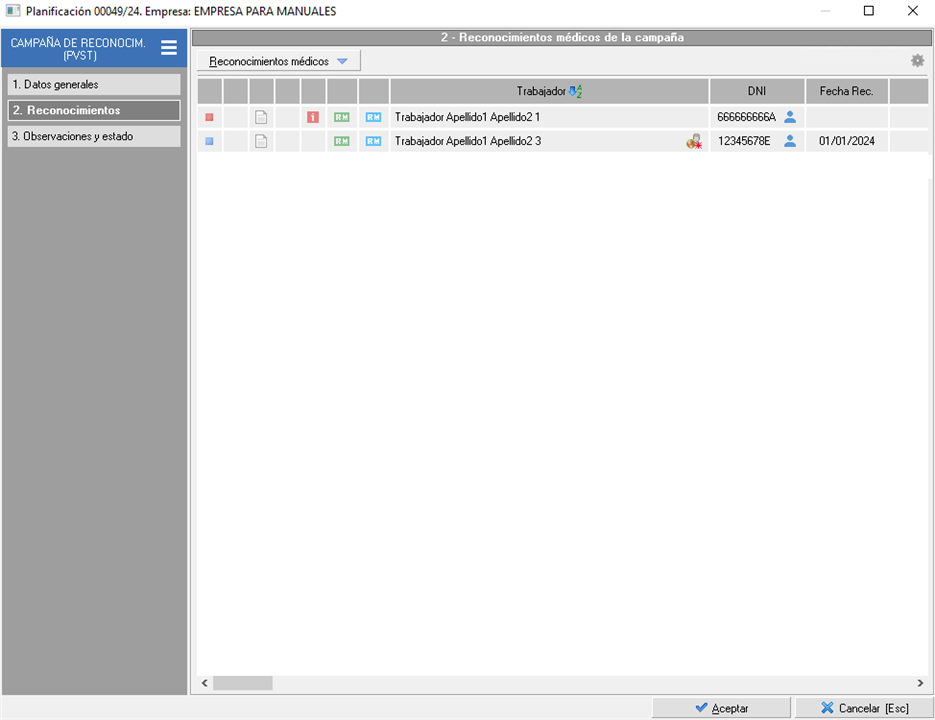The height and width of the screenshot is (720, 935).
Task: Click blue RM icon for worker 3
Action: (373, 141)
